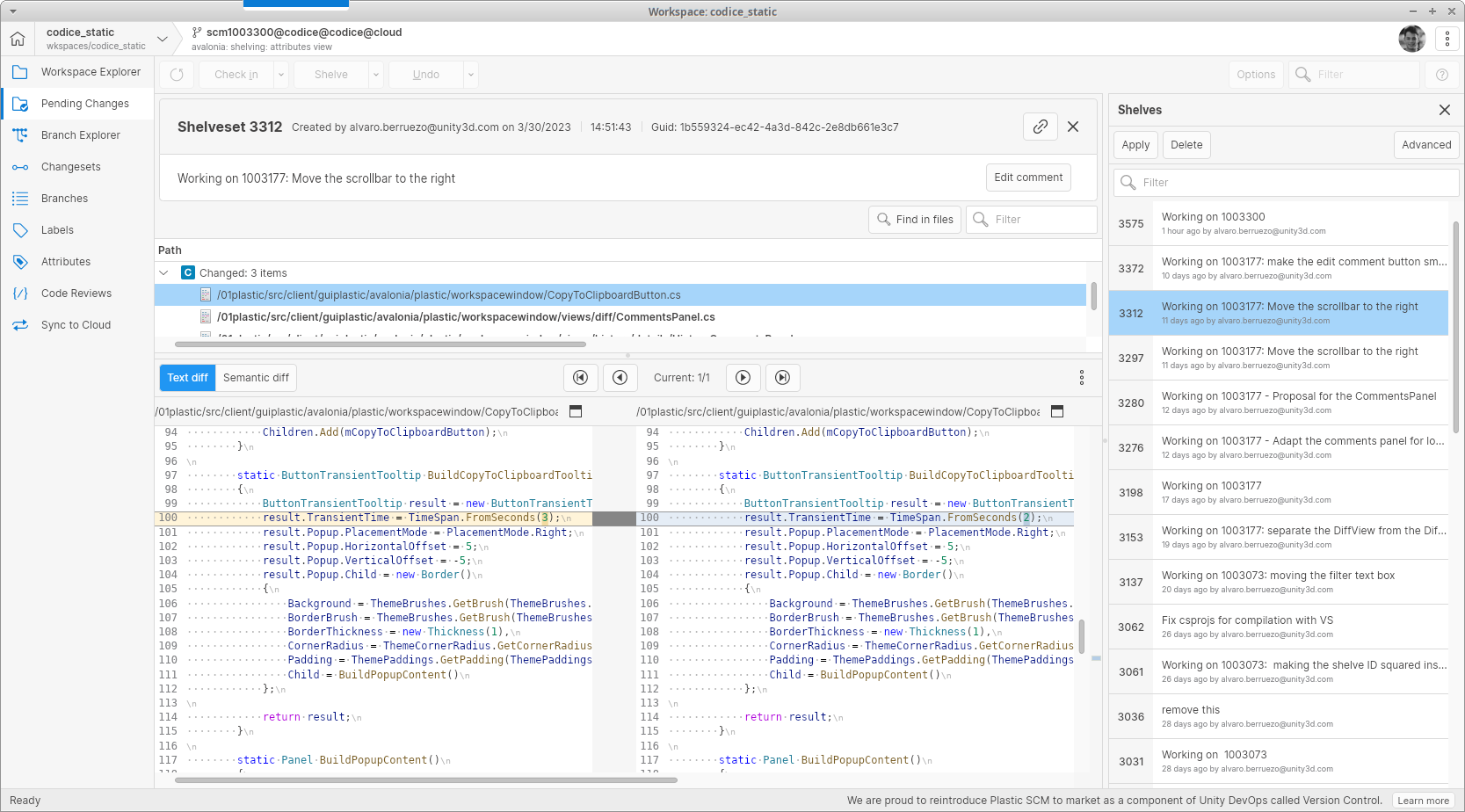Open the workspace switcher dropdown for codice_static
The image size is (1465, 812).
tap(162, 39)
